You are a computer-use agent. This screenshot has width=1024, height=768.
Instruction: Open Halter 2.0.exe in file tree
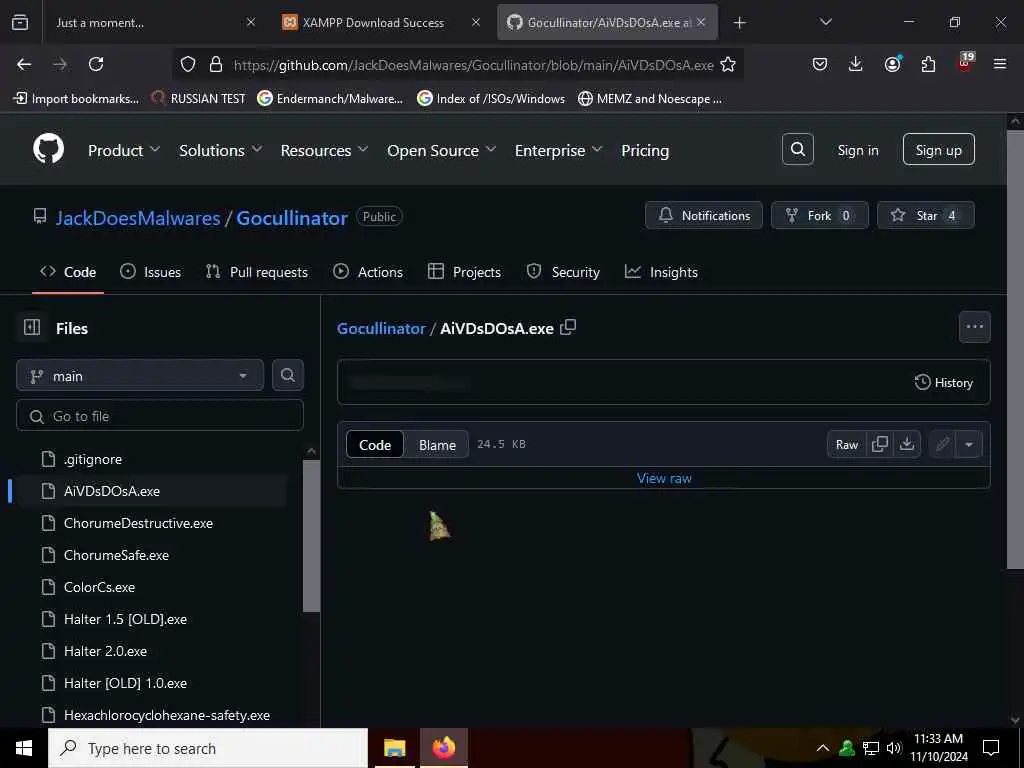point(105,651)
